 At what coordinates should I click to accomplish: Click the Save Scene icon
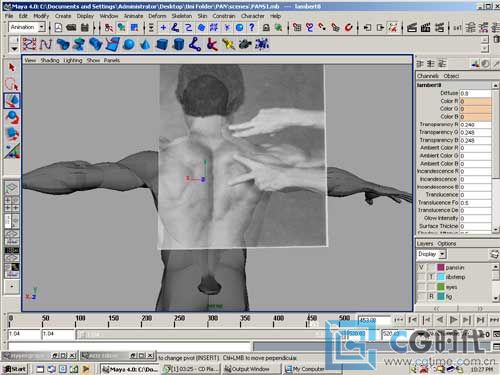point(85,27)
